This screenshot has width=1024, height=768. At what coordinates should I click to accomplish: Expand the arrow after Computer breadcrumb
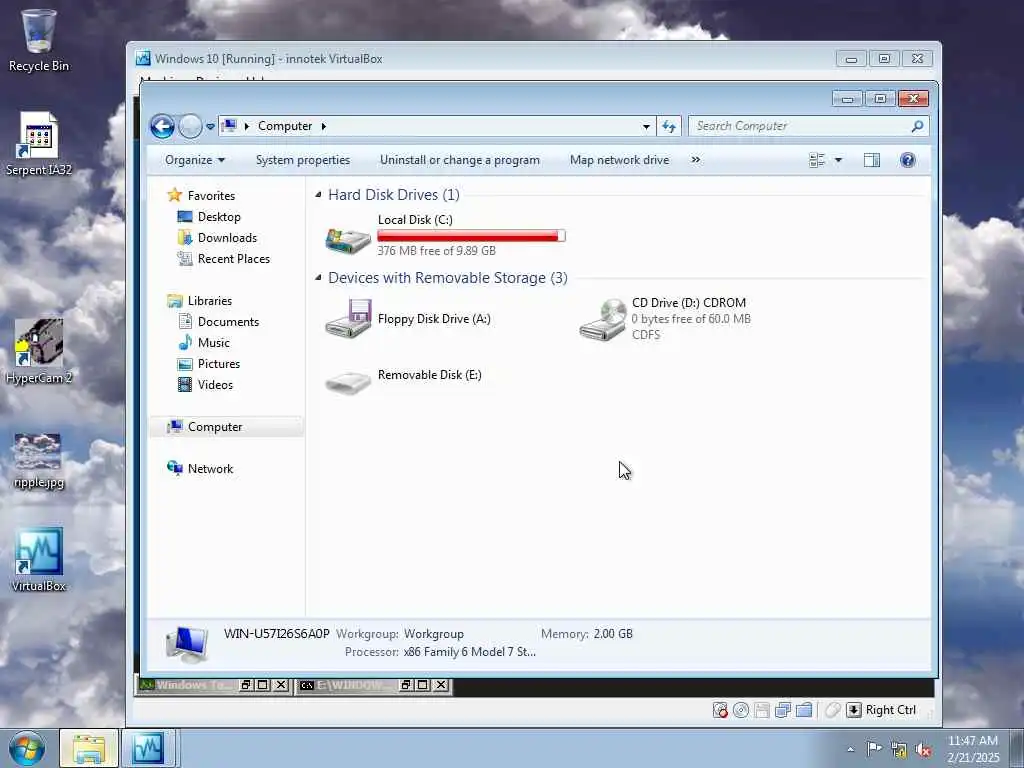pos(323,126)
